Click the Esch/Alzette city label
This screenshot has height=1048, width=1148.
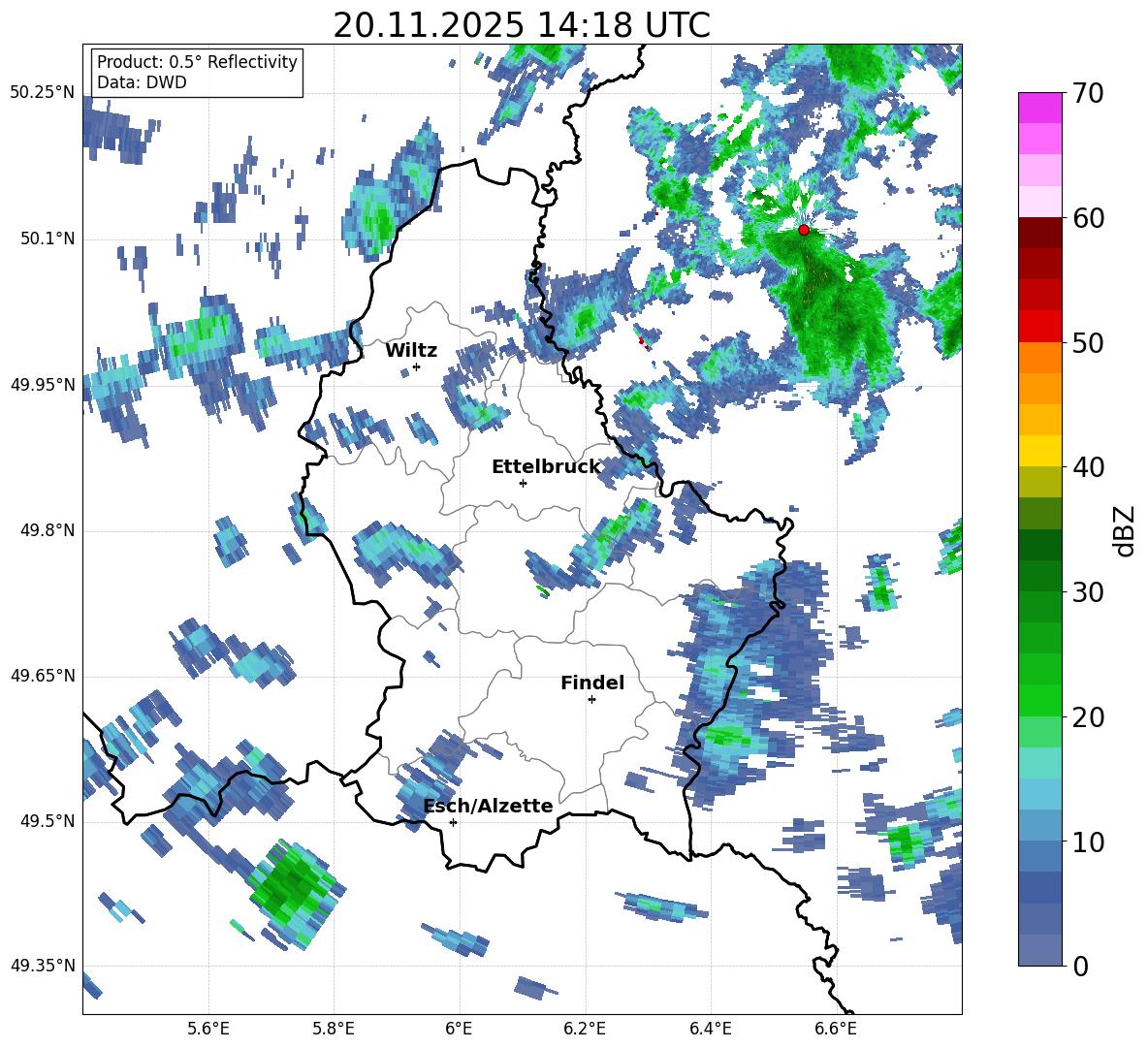488,806
